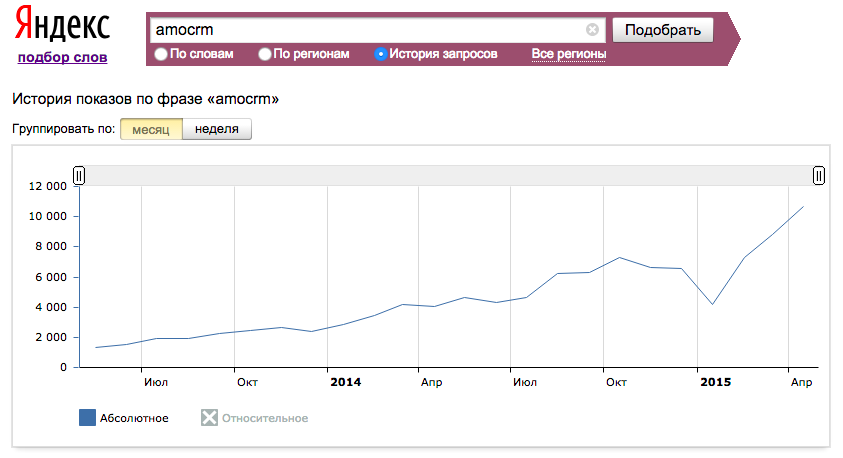The height and width of the screenshot is (458, 843).
Task: Click the left range slider handle
Action: coord(79,176)
